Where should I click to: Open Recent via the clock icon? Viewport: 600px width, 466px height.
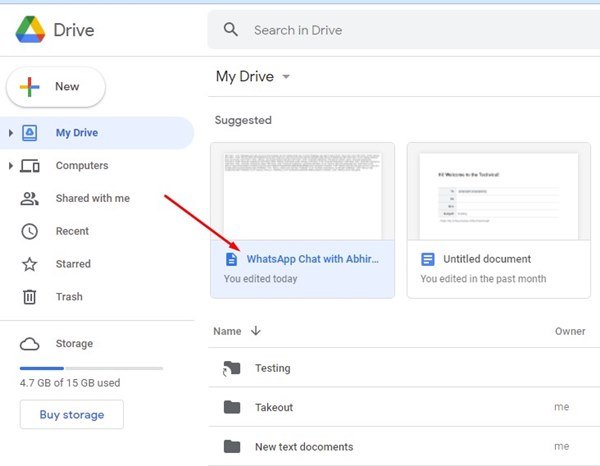(29, 231)
